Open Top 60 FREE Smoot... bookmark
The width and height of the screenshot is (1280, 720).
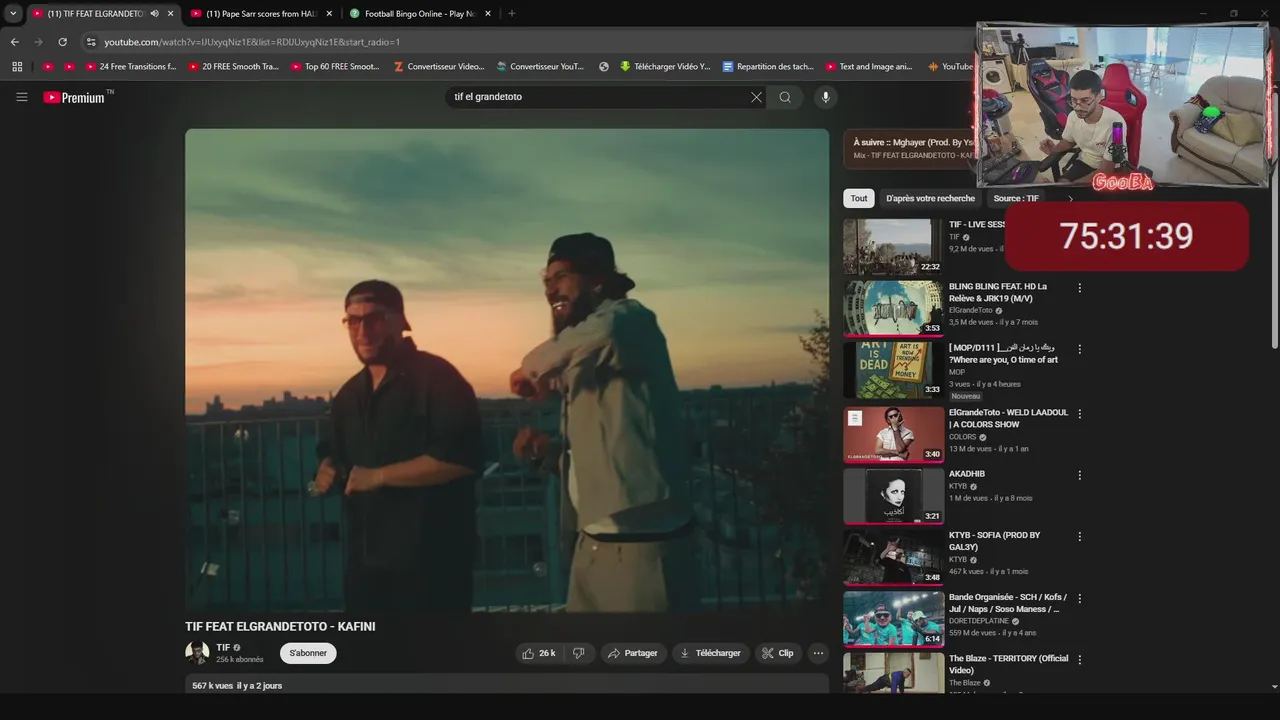coord(335,67)
